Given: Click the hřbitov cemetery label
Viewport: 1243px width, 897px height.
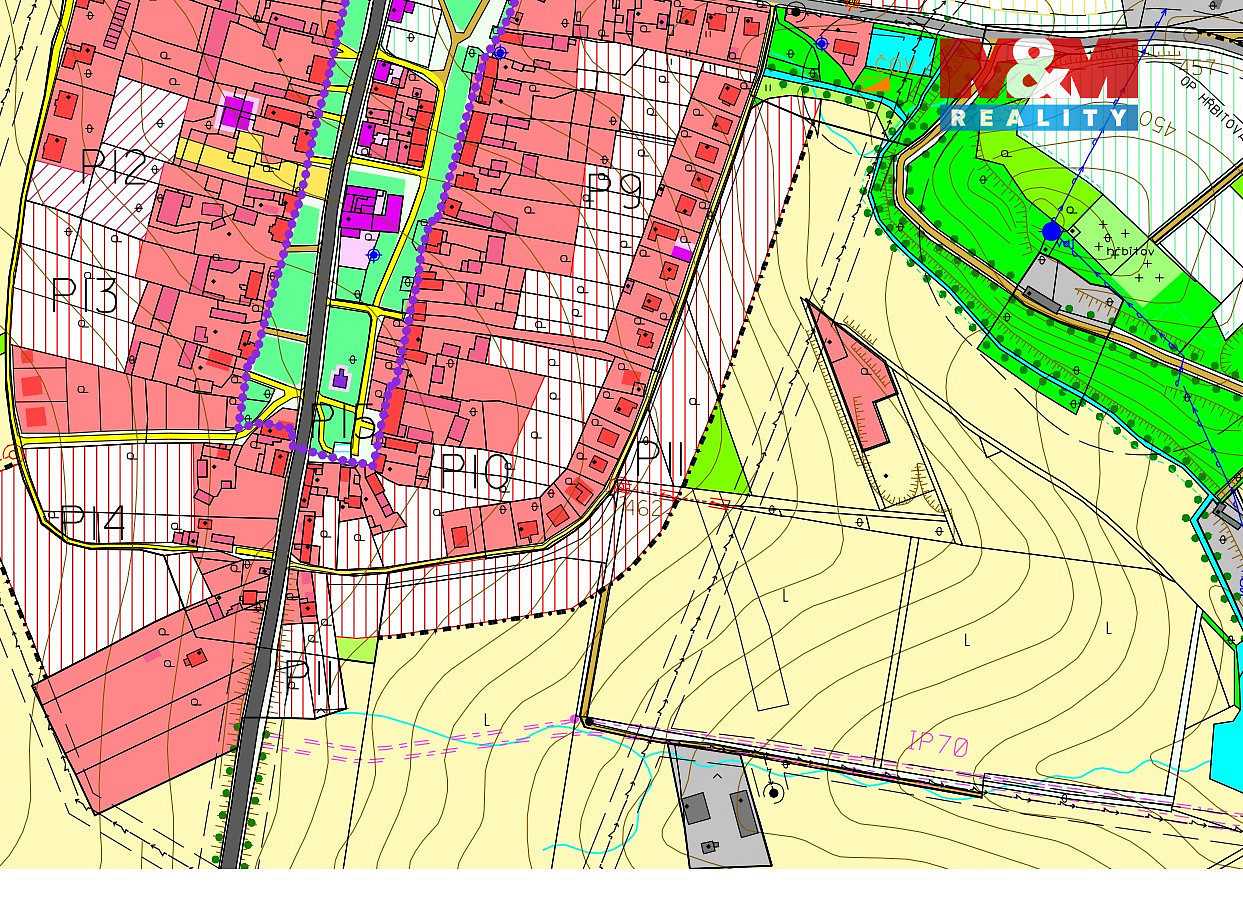Looking at the screenshot, I should [1130, 251].
